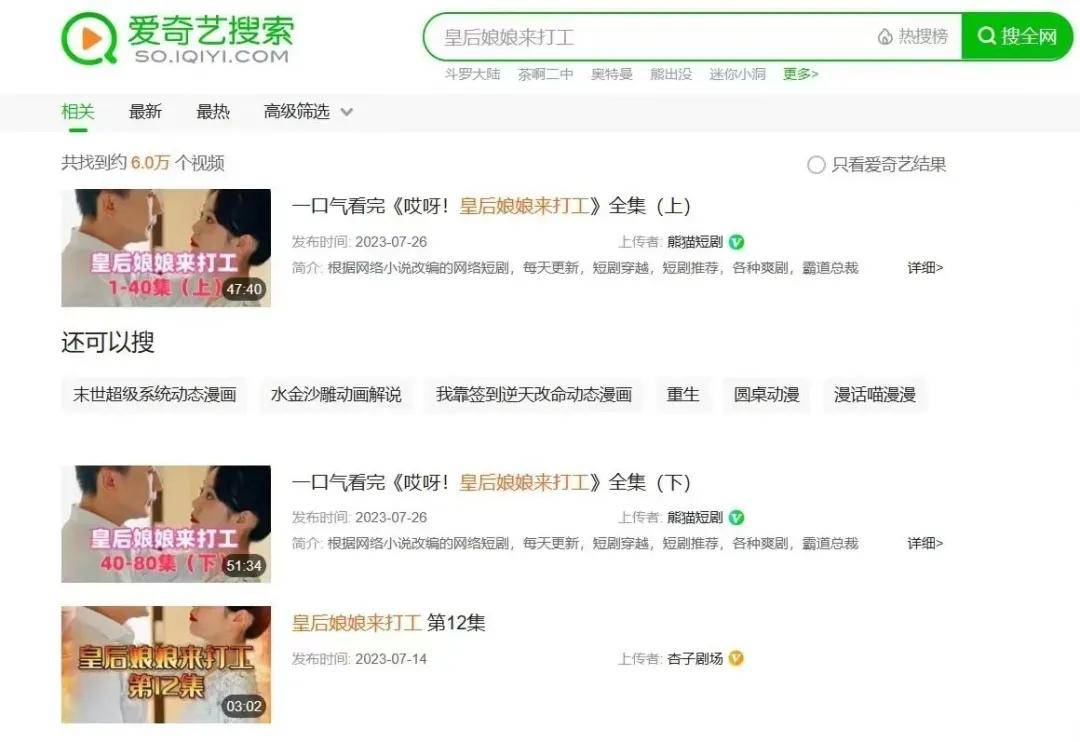Screen dimensions: 1080x742
Task: Open 更多> hot search keywords link
Action: point(800,74)
